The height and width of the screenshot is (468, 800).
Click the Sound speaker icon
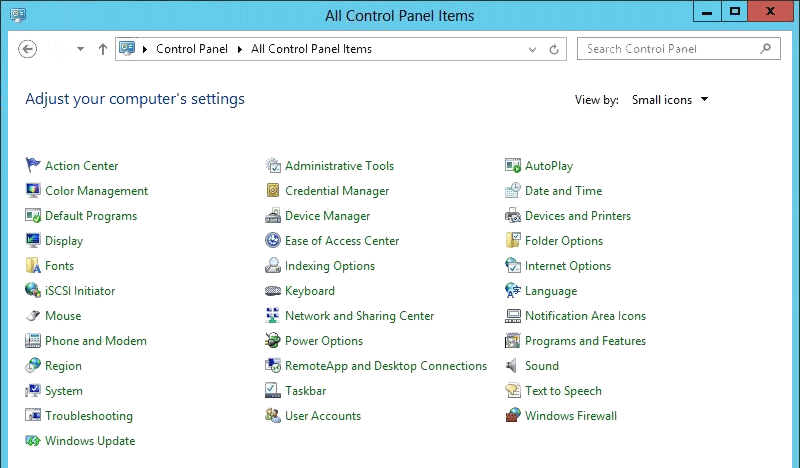[513, 366]
